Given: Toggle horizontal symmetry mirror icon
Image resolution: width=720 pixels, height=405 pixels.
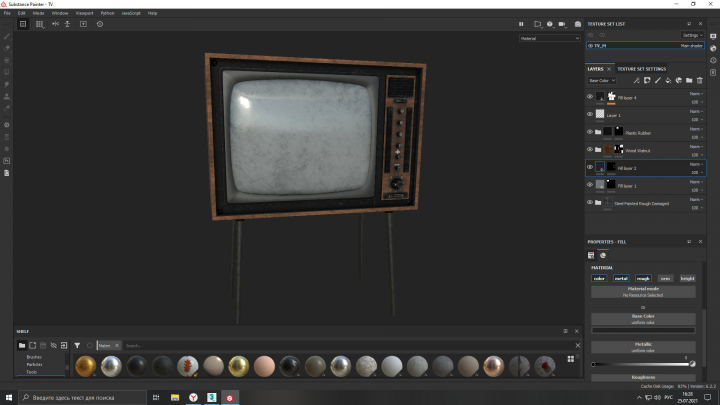Looking at the screenshot, I should click(x=55, y=24).
